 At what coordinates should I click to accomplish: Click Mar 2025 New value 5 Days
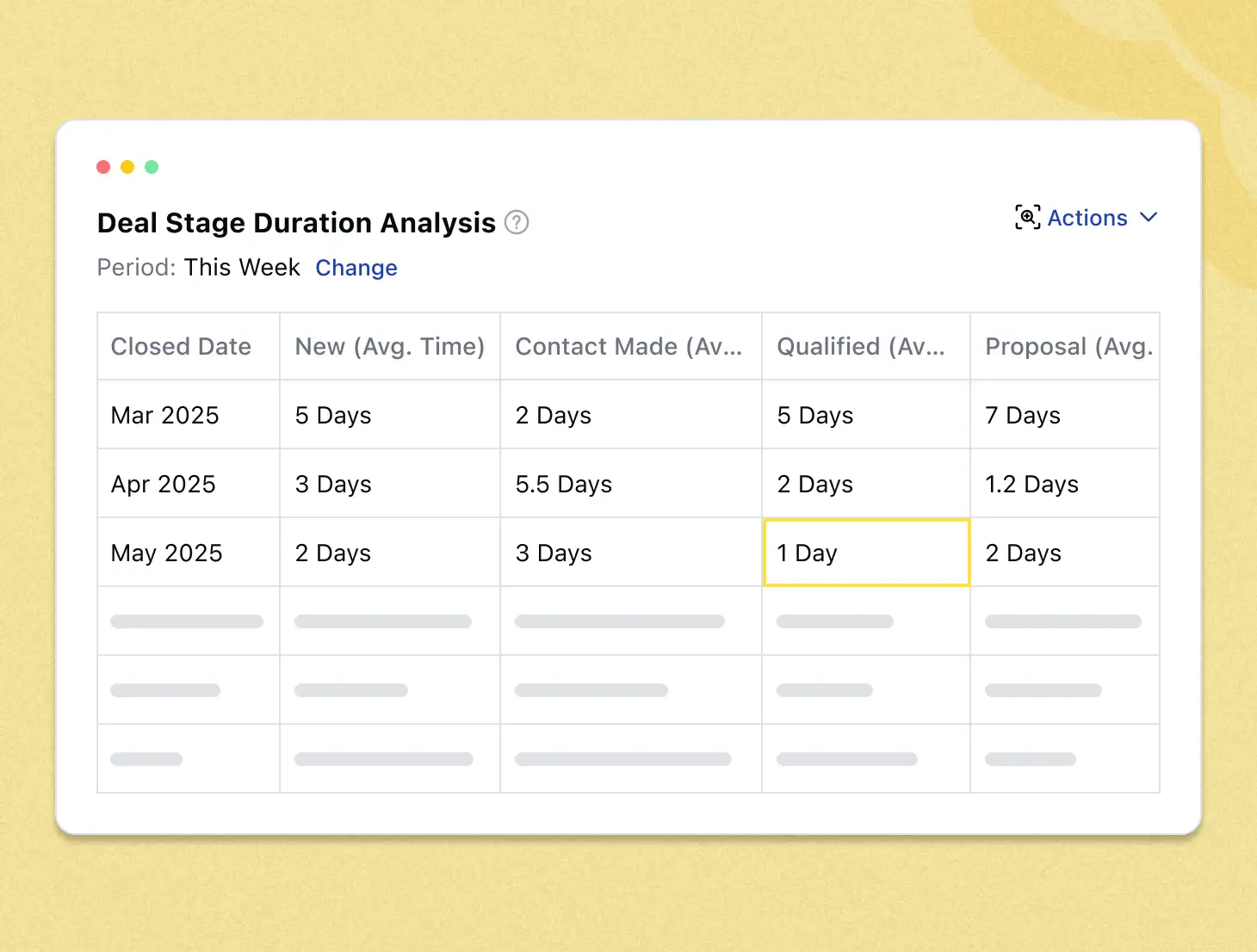[390, 415]
